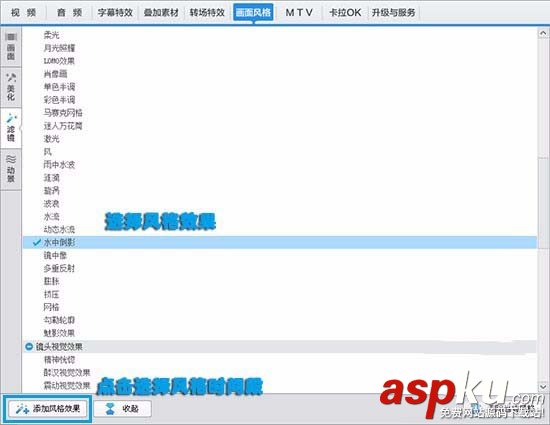Select the 画面风格 tab

pyautogui.click(x=253, y=13)
